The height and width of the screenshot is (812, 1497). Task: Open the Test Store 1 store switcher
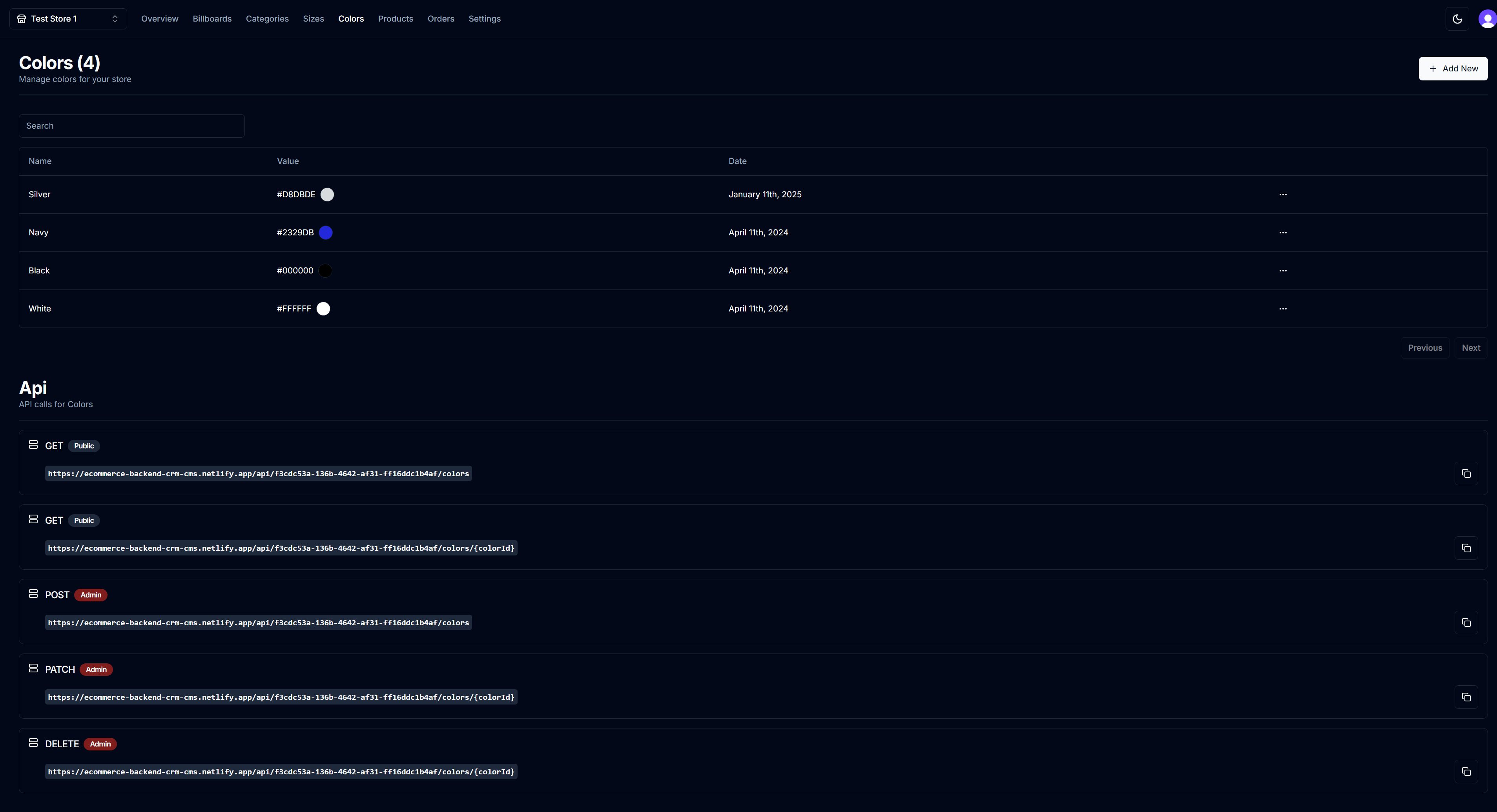pyautogui.click(x=68, y=18)
